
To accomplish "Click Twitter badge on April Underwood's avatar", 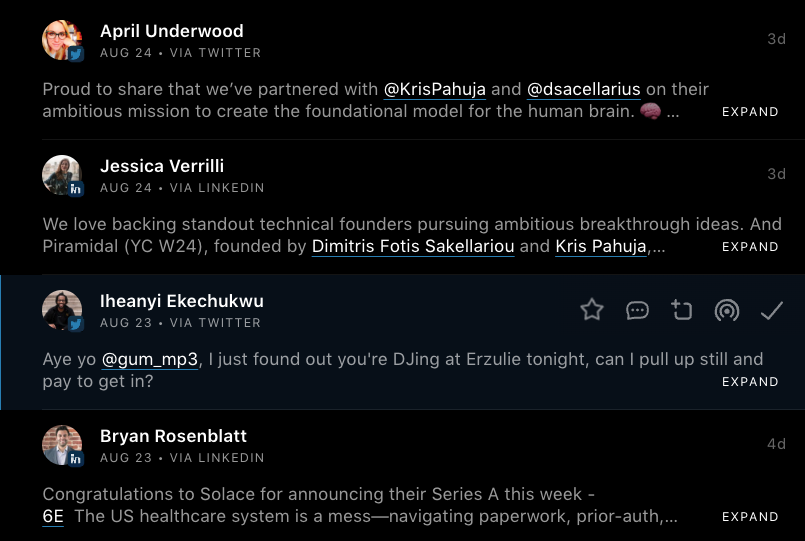I will click(75, 54).
